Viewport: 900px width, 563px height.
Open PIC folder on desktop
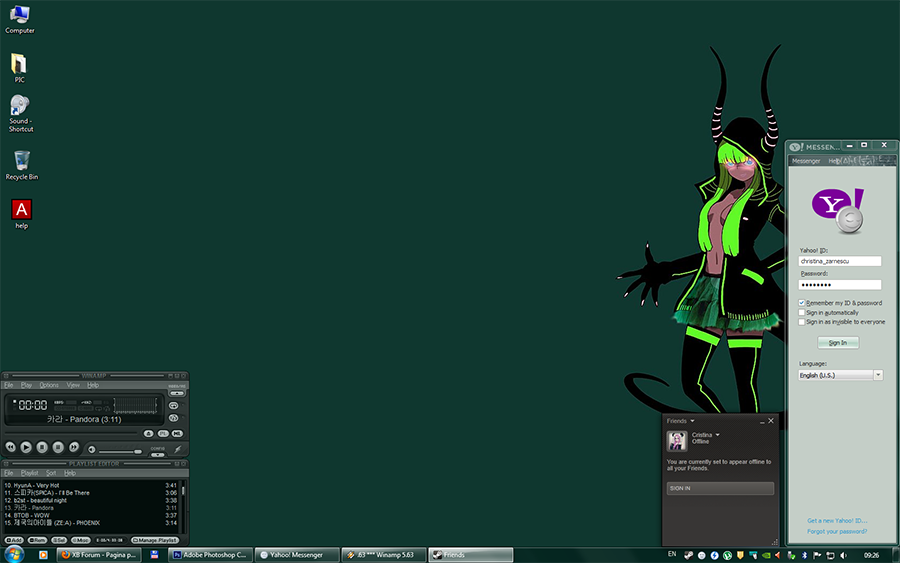[19, 68]
